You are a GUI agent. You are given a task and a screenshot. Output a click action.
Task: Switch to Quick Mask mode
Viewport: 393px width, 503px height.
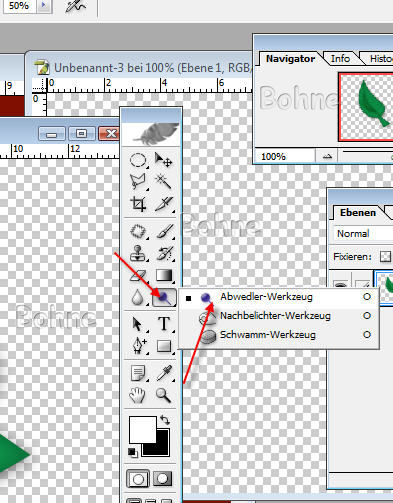(163, 479)
